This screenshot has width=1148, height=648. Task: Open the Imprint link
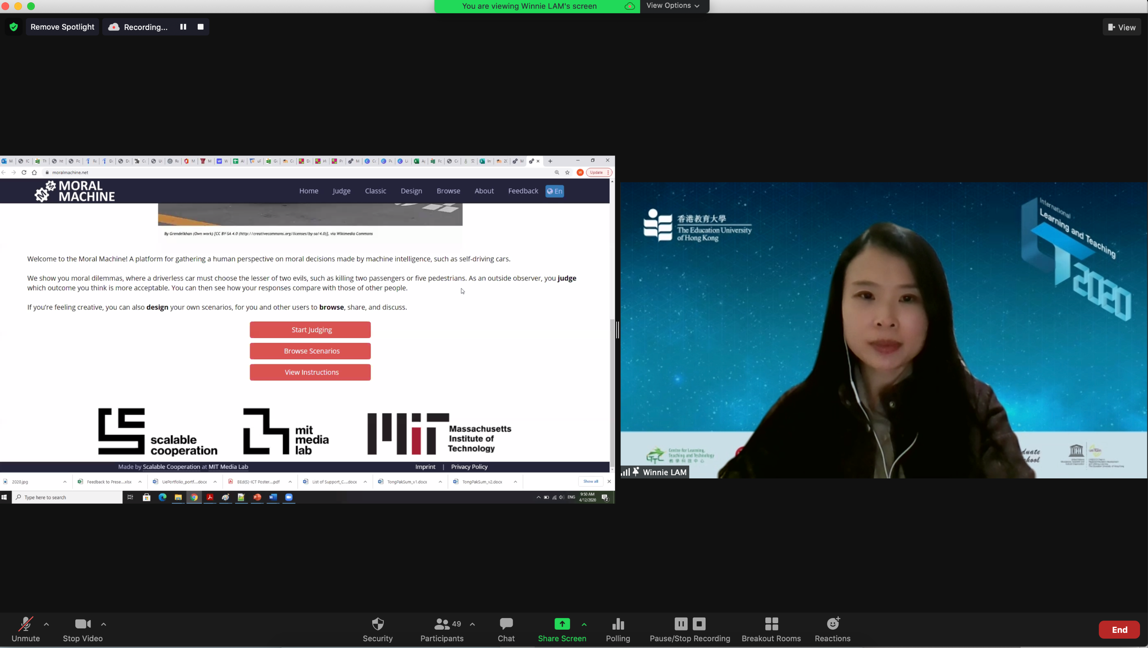click(425, 466)
